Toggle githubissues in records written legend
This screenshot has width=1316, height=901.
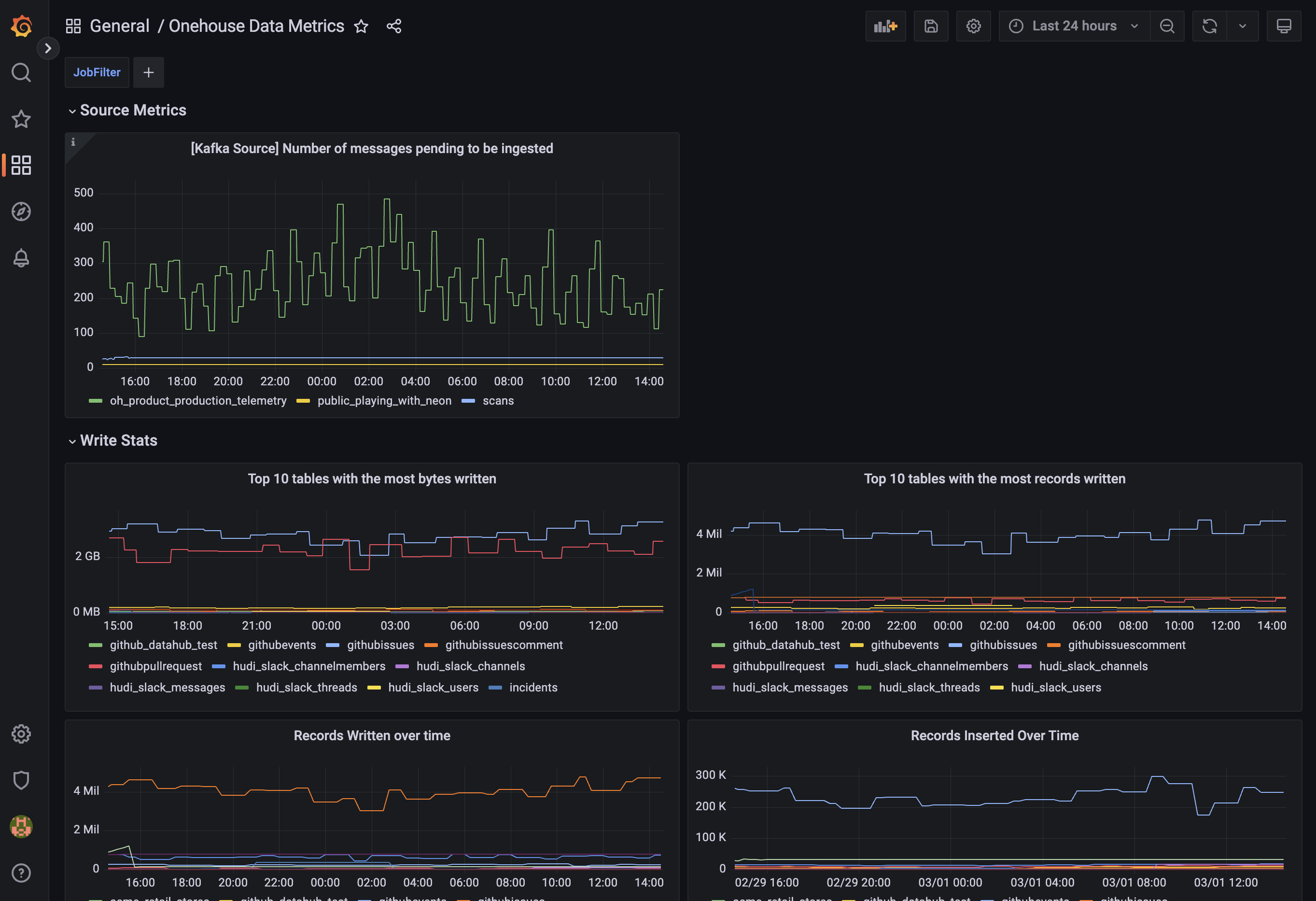[x=1004, y=646]
